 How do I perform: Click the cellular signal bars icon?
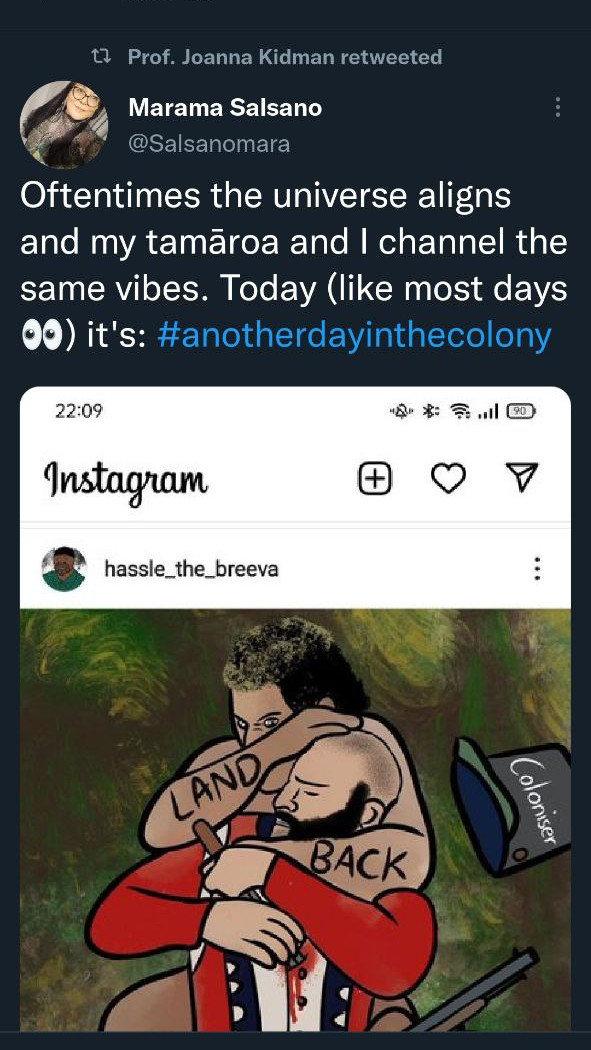point(489,410)
